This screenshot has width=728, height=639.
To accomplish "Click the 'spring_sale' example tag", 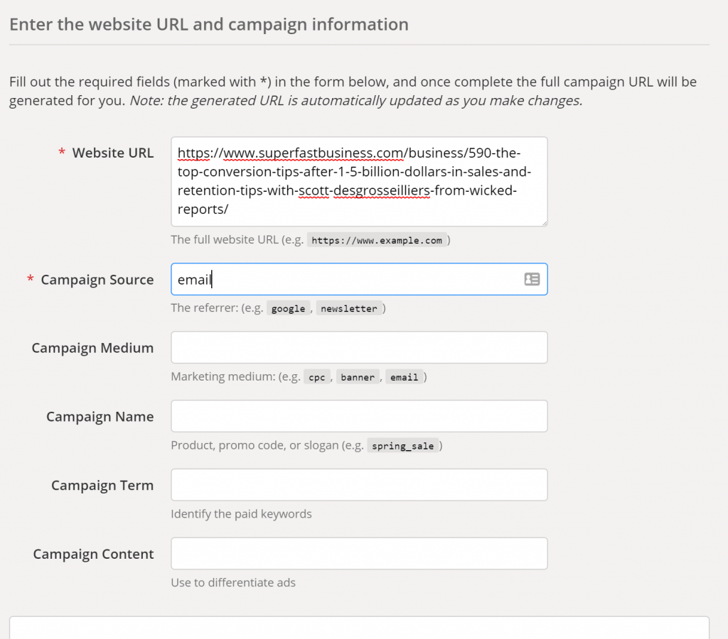I will (x=403, y=446).
